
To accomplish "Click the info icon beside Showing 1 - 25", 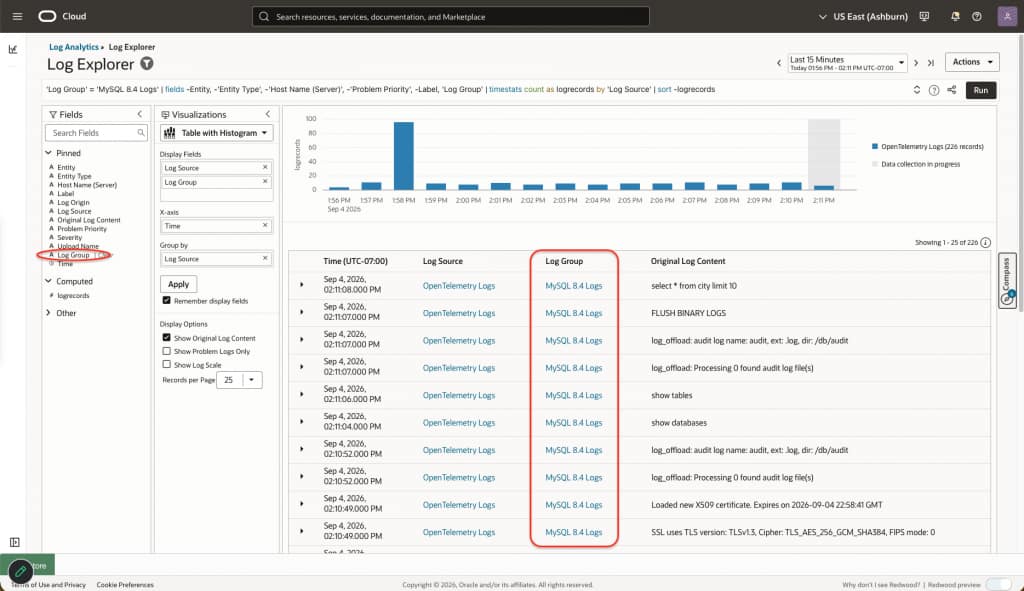I will (x=985, y=242).
